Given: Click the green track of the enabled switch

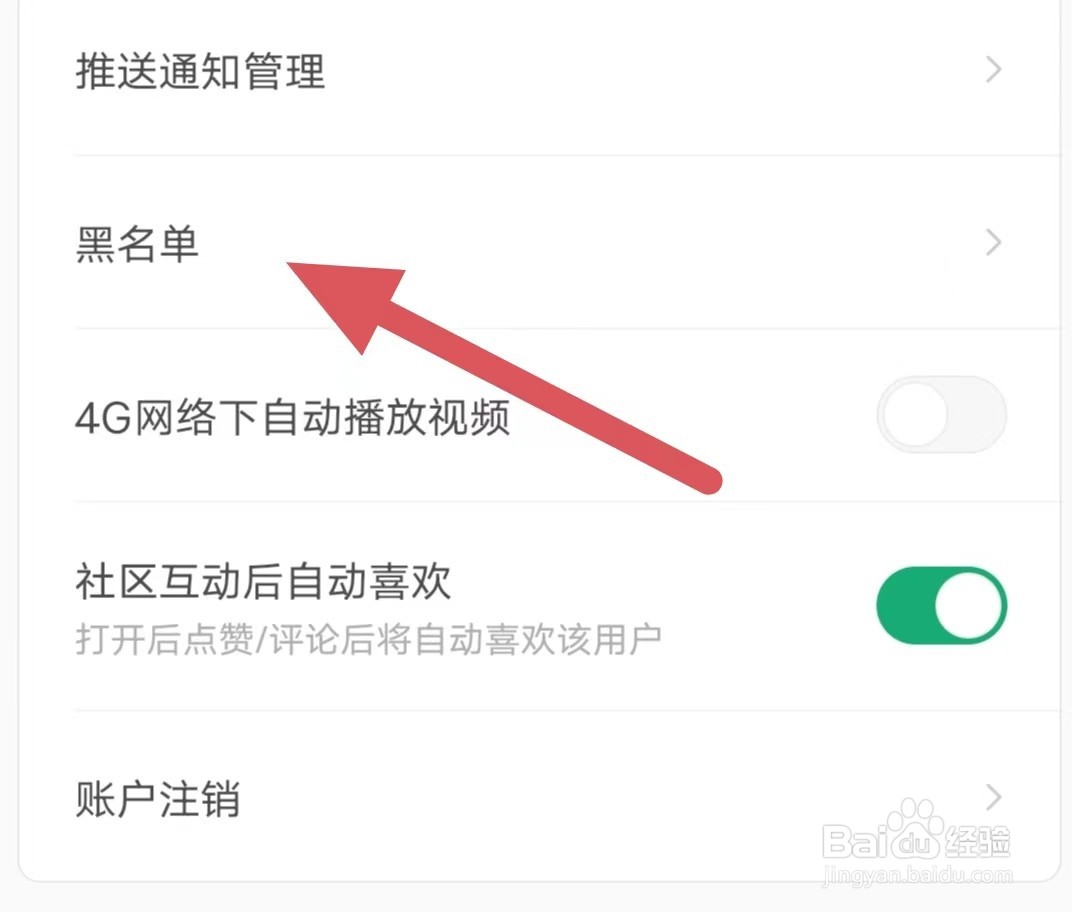Looking at the screenshot, I should coord(904,605).
